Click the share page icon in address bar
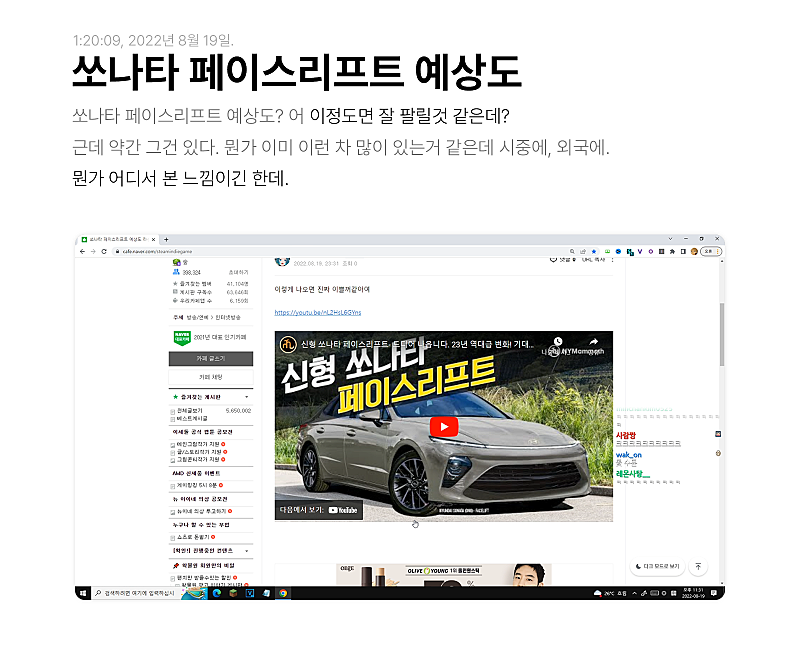 click(x=583, y=252)
